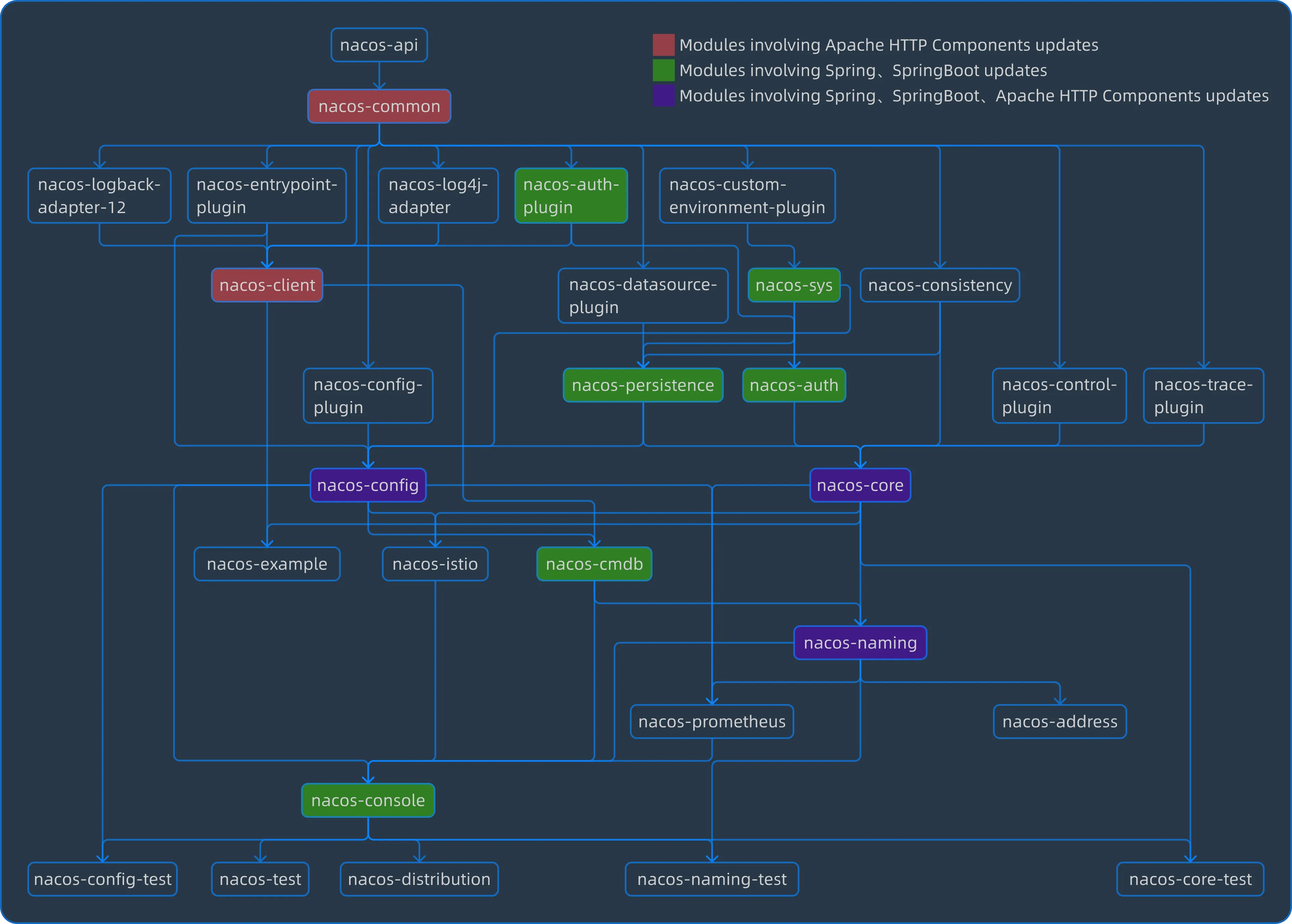Select the nacos-naming-test node
This screenshot has width=1292, height=924.
[x=712, y=879]
